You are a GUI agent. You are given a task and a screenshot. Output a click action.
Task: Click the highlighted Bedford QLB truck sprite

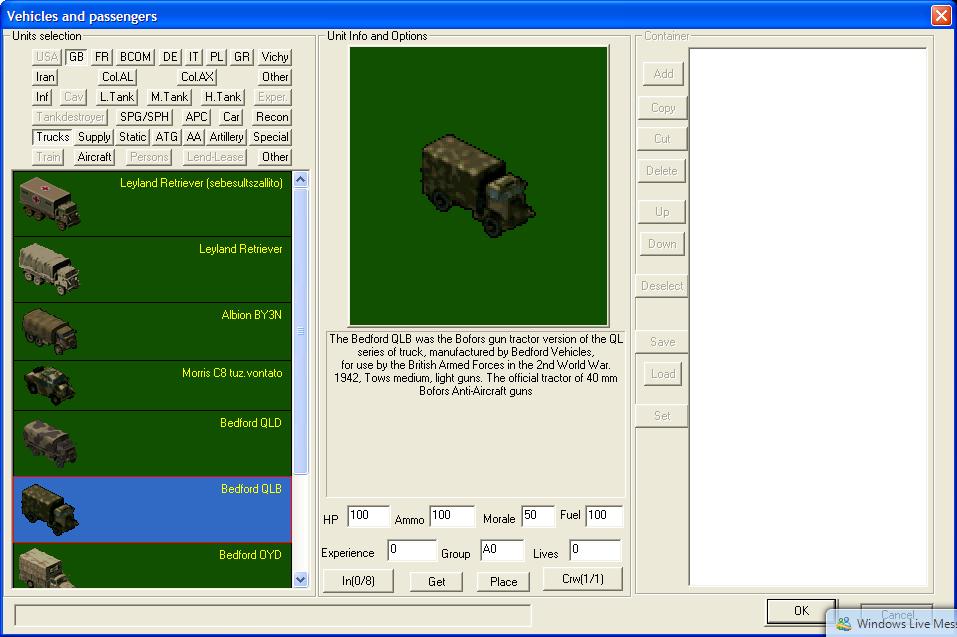click(x=49, y=509)
